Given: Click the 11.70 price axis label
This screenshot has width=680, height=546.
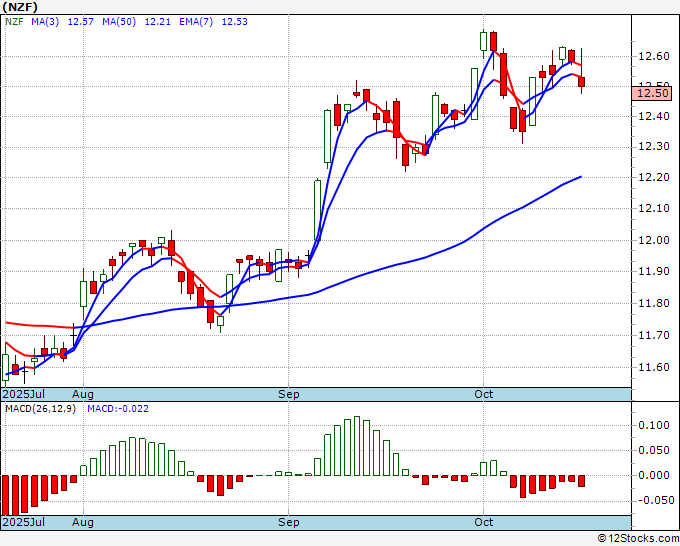Looking at the screenshot, I should [x=654, y=335].
